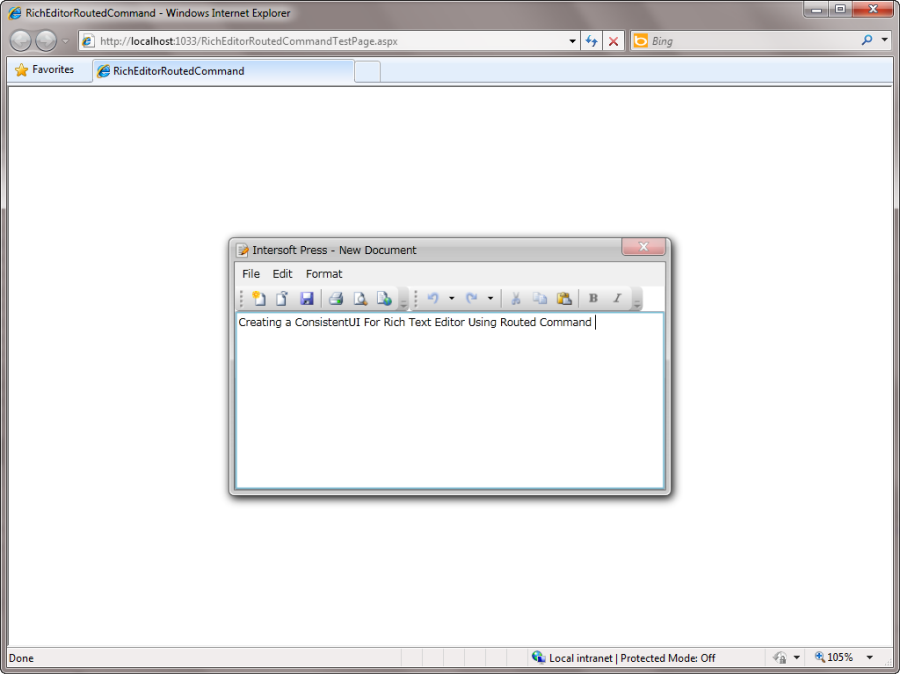
Task: Click the Internet Explorer logo in title bar
Action: (15, 13)
